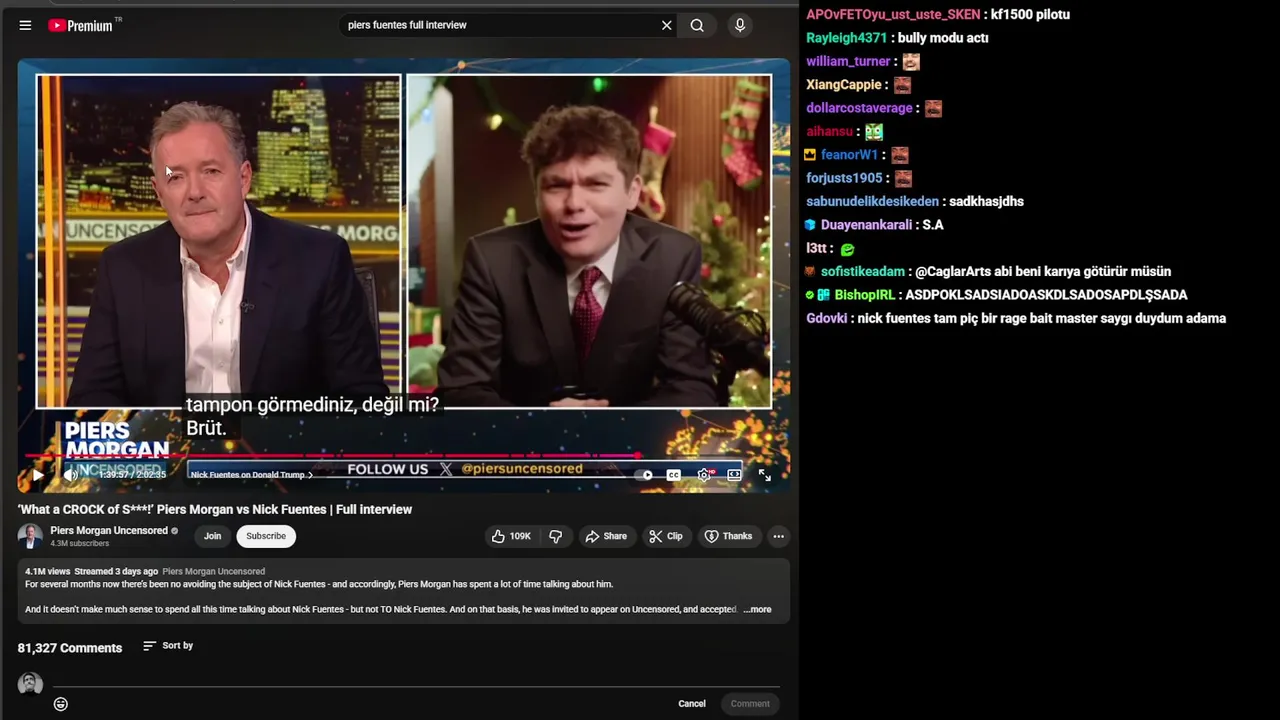This screenshot has height=720, width=1280.
Task: Click chat username forjusts1905
Action: point(844,178)
